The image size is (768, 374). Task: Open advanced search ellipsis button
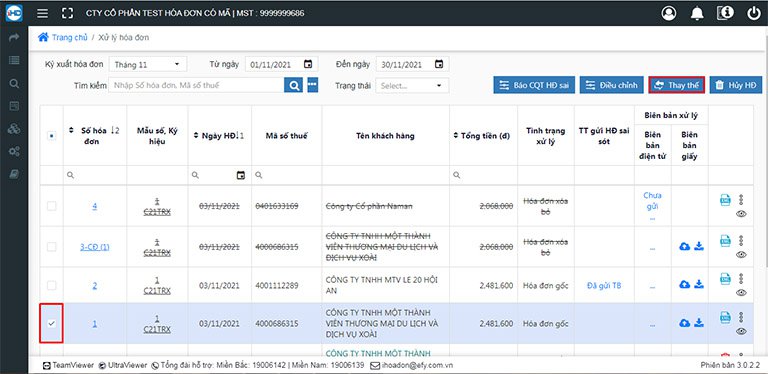[313, 85]
